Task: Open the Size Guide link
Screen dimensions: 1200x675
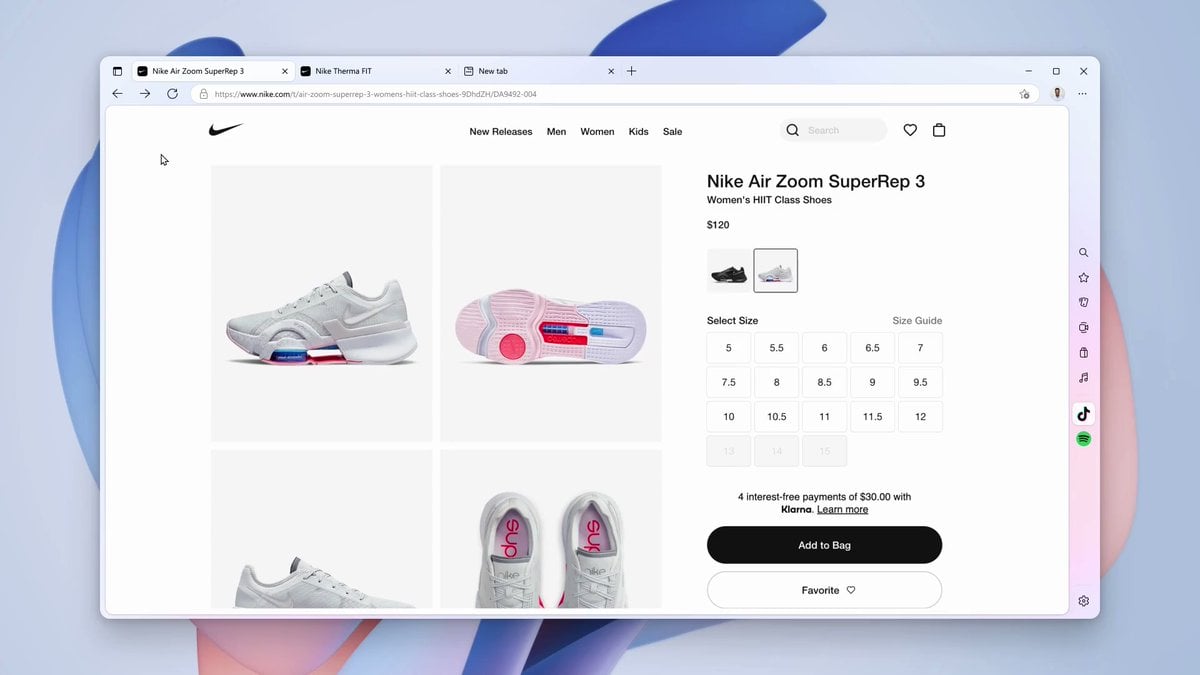Action: 917,321
